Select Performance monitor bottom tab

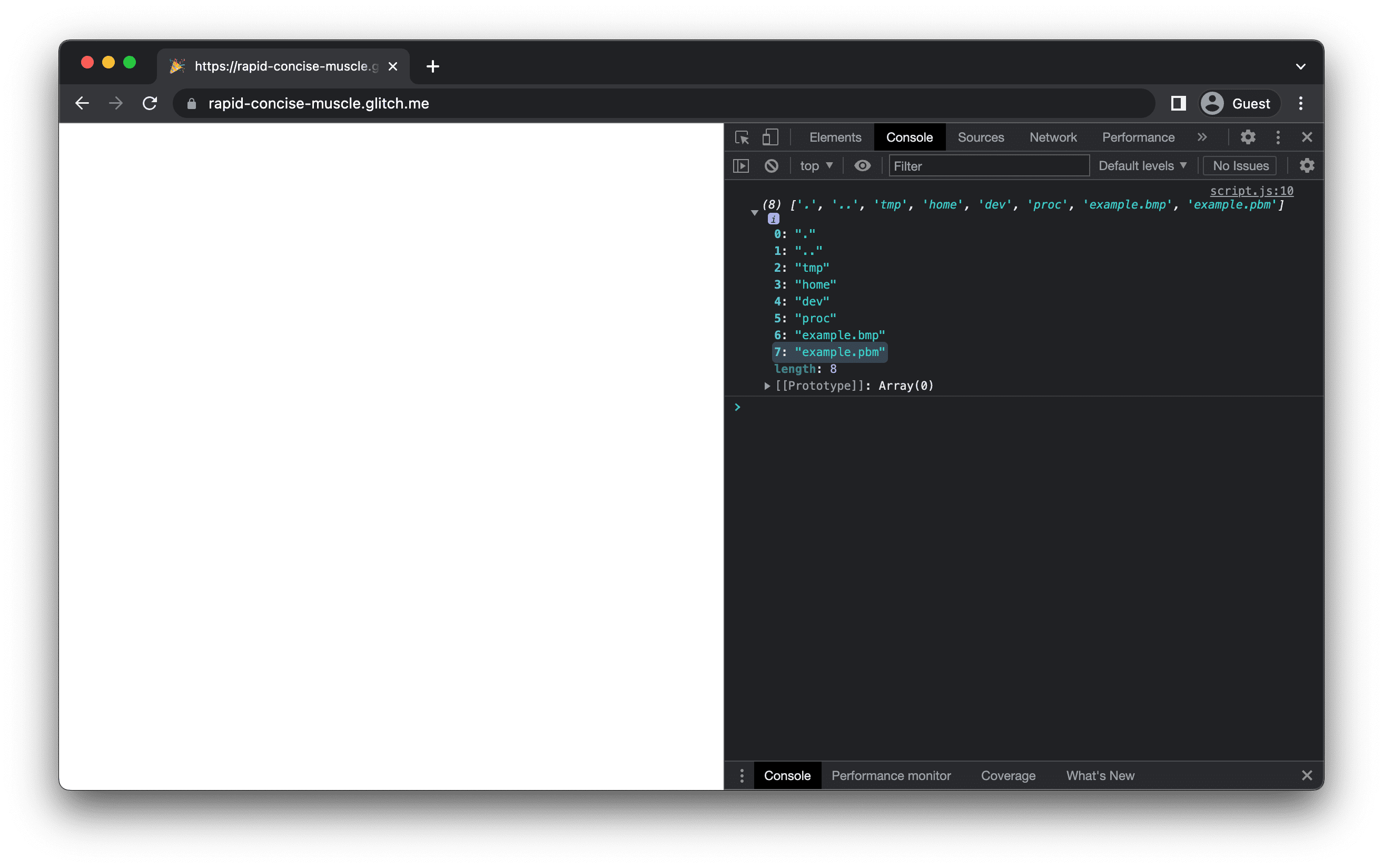tap(892, 775)
